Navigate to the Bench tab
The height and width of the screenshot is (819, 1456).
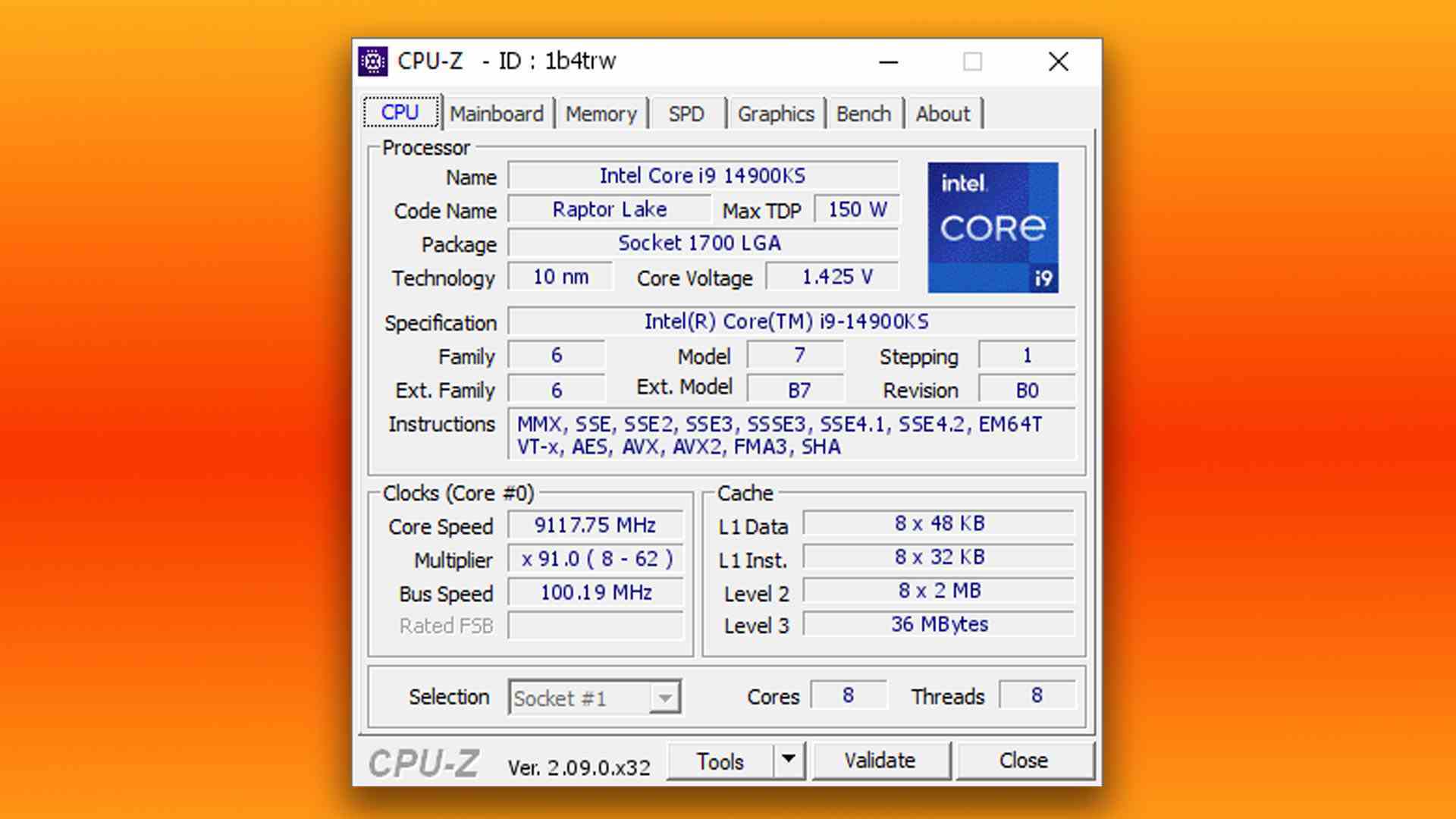(x=862, y=112)
